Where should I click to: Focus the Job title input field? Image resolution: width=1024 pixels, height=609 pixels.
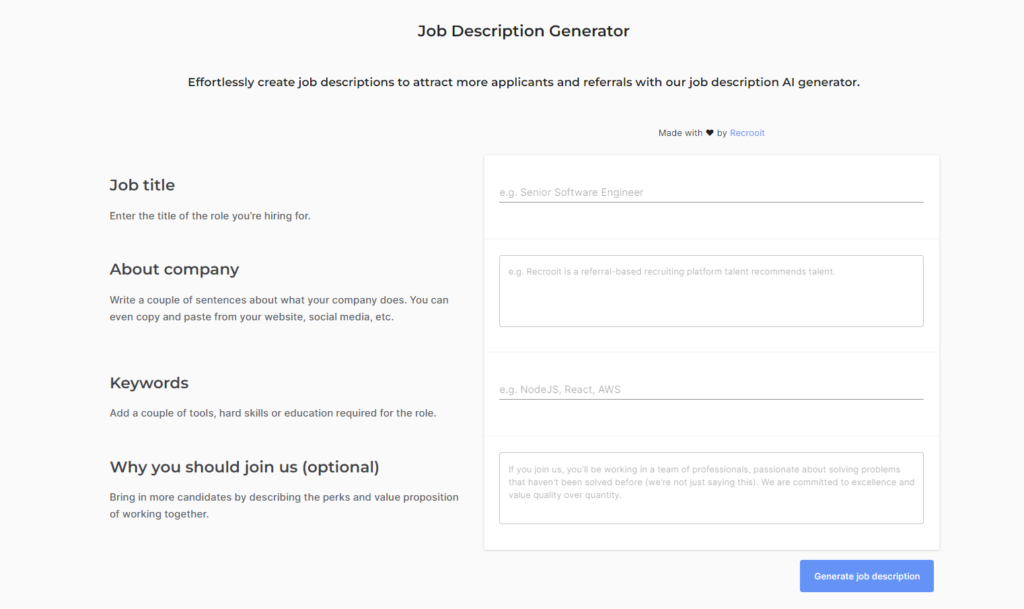click(x=711, y=192)
